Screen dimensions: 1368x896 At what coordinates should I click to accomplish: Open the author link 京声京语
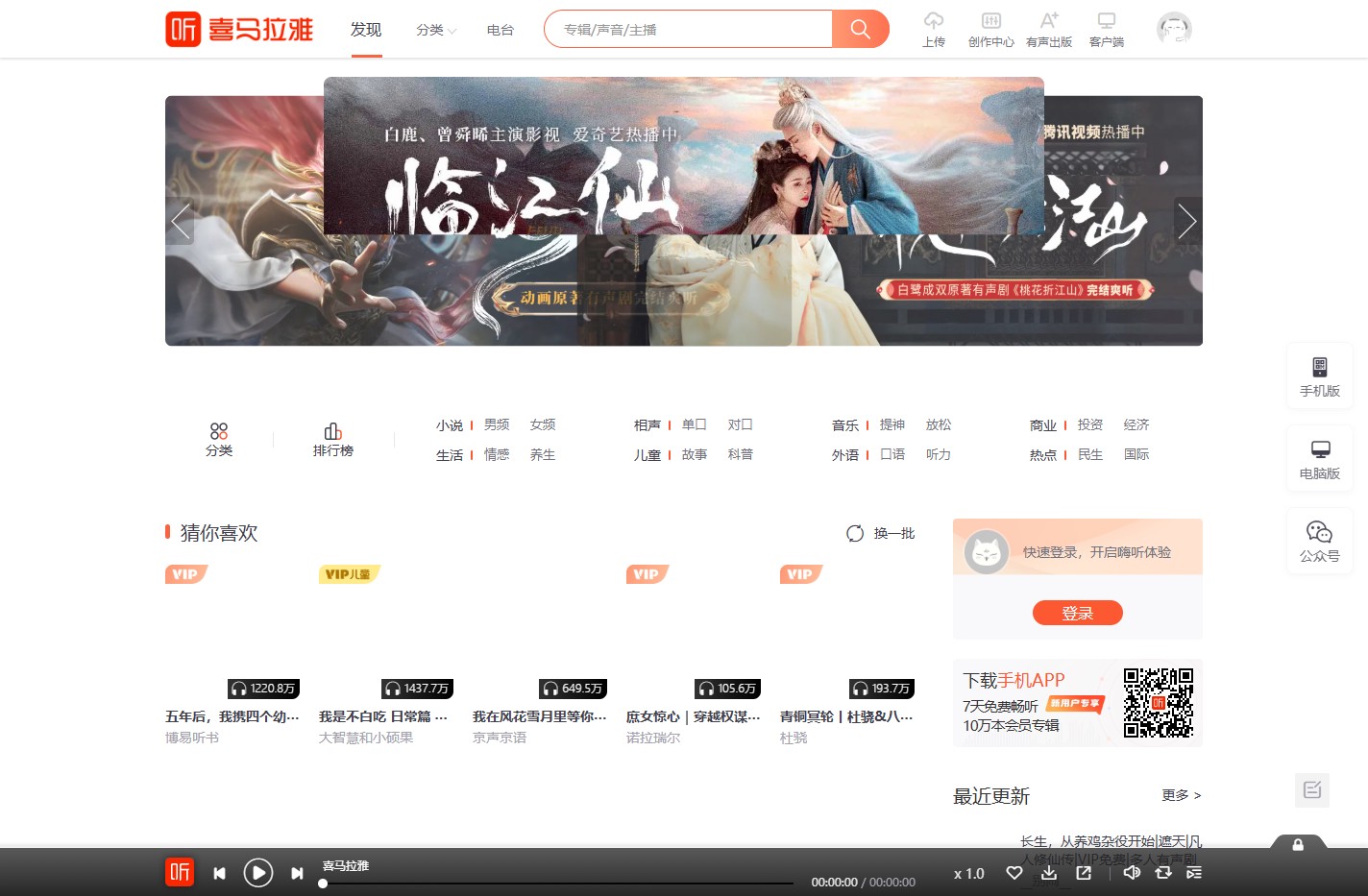tap(500, 738)
